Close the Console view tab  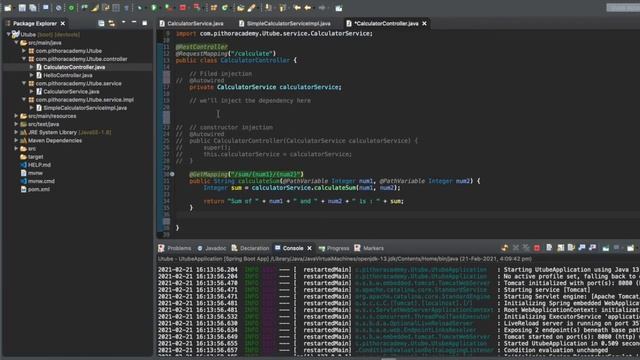point(309,248)
